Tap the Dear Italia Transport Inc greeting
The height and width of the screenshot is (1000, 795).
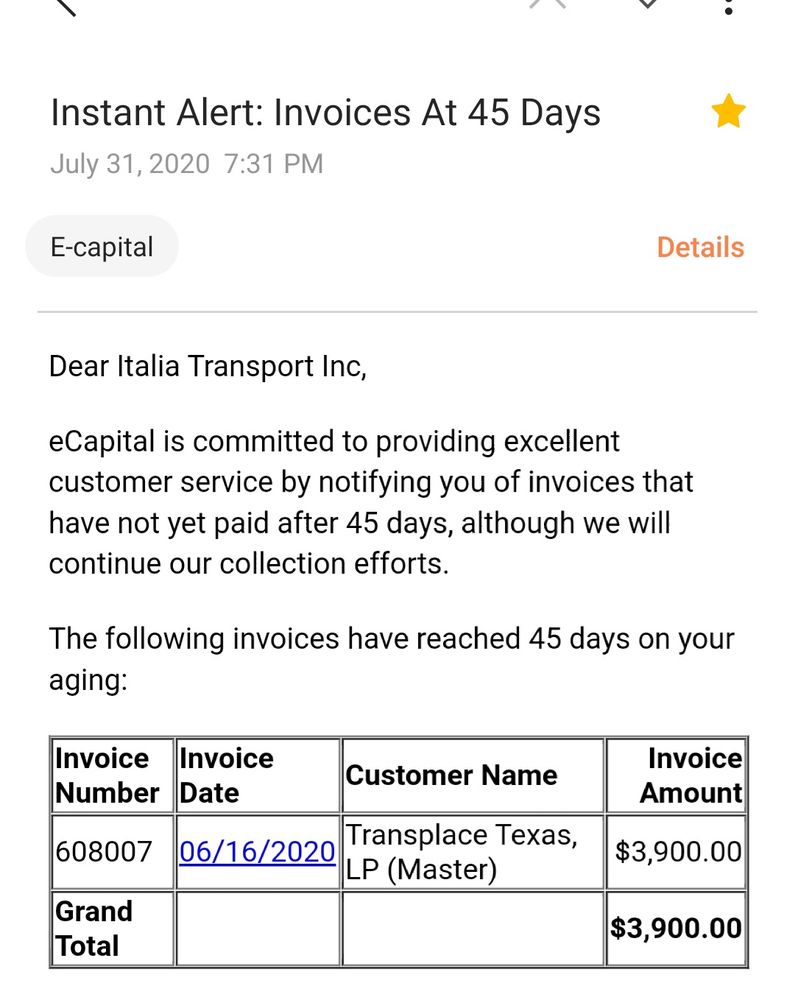click(208, 367)
